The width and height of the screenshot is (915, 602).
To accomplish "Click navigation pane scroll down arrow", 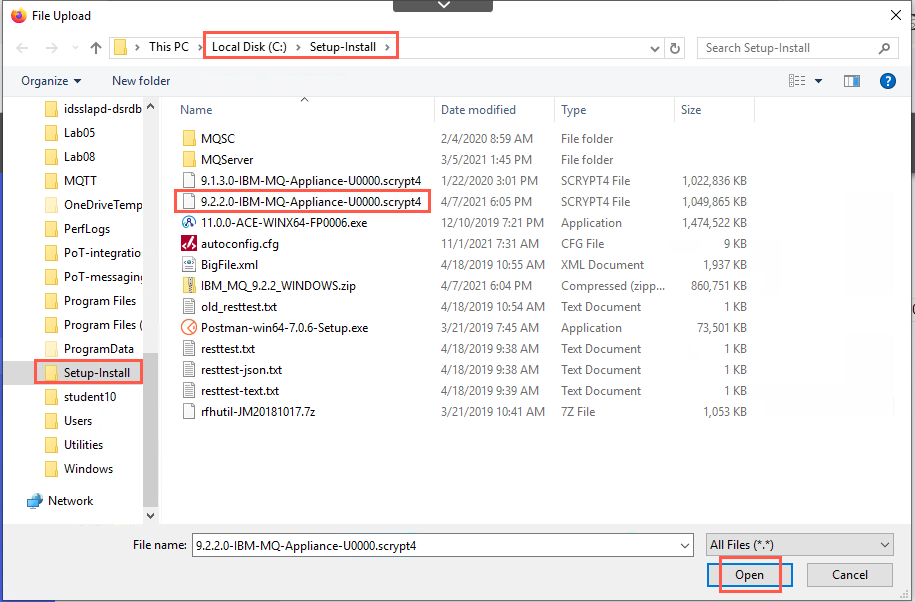I will pos(151,516).
